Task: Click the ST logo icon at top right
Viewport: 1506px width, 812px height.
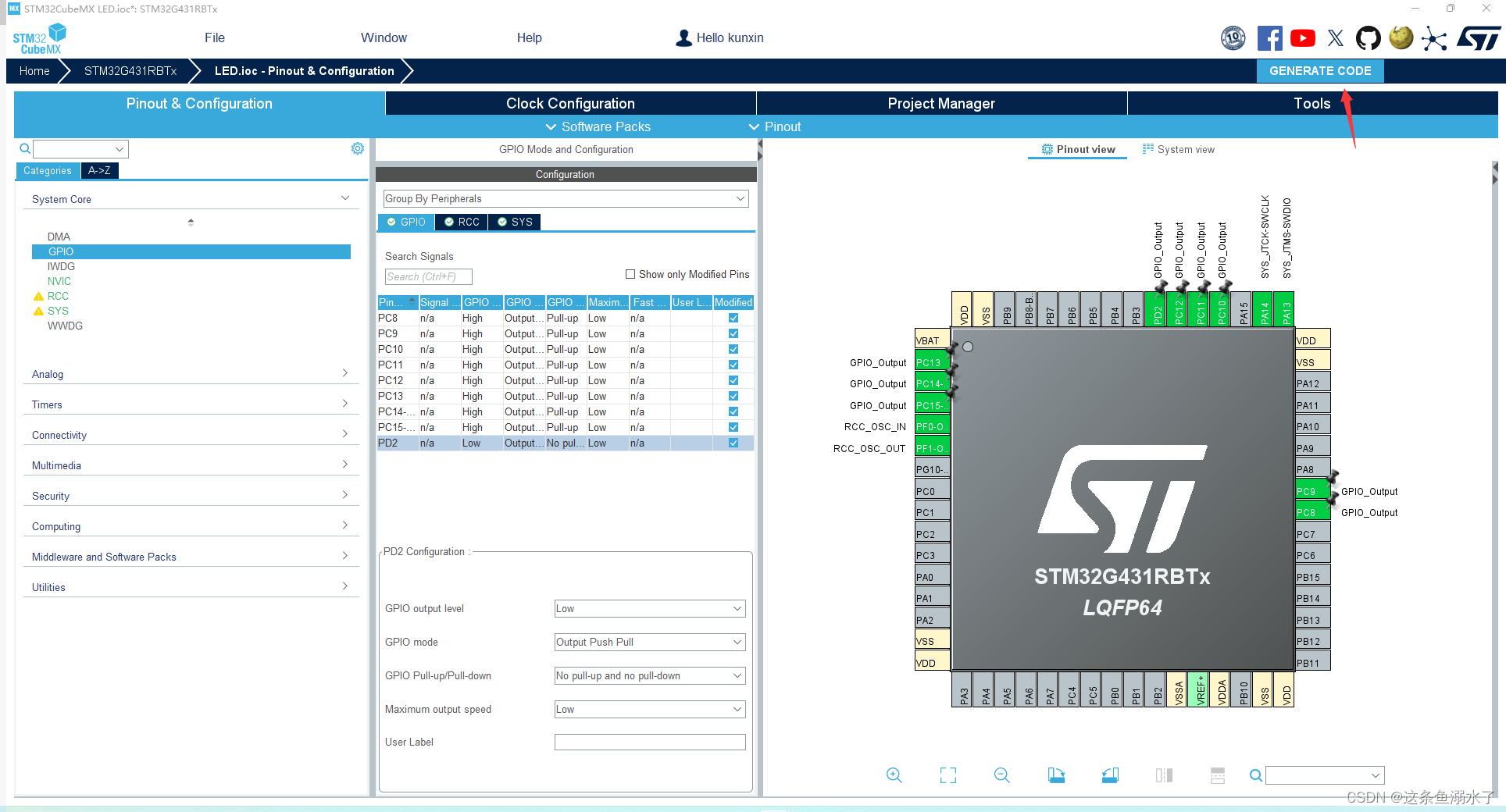Action: click(1479, 38)
